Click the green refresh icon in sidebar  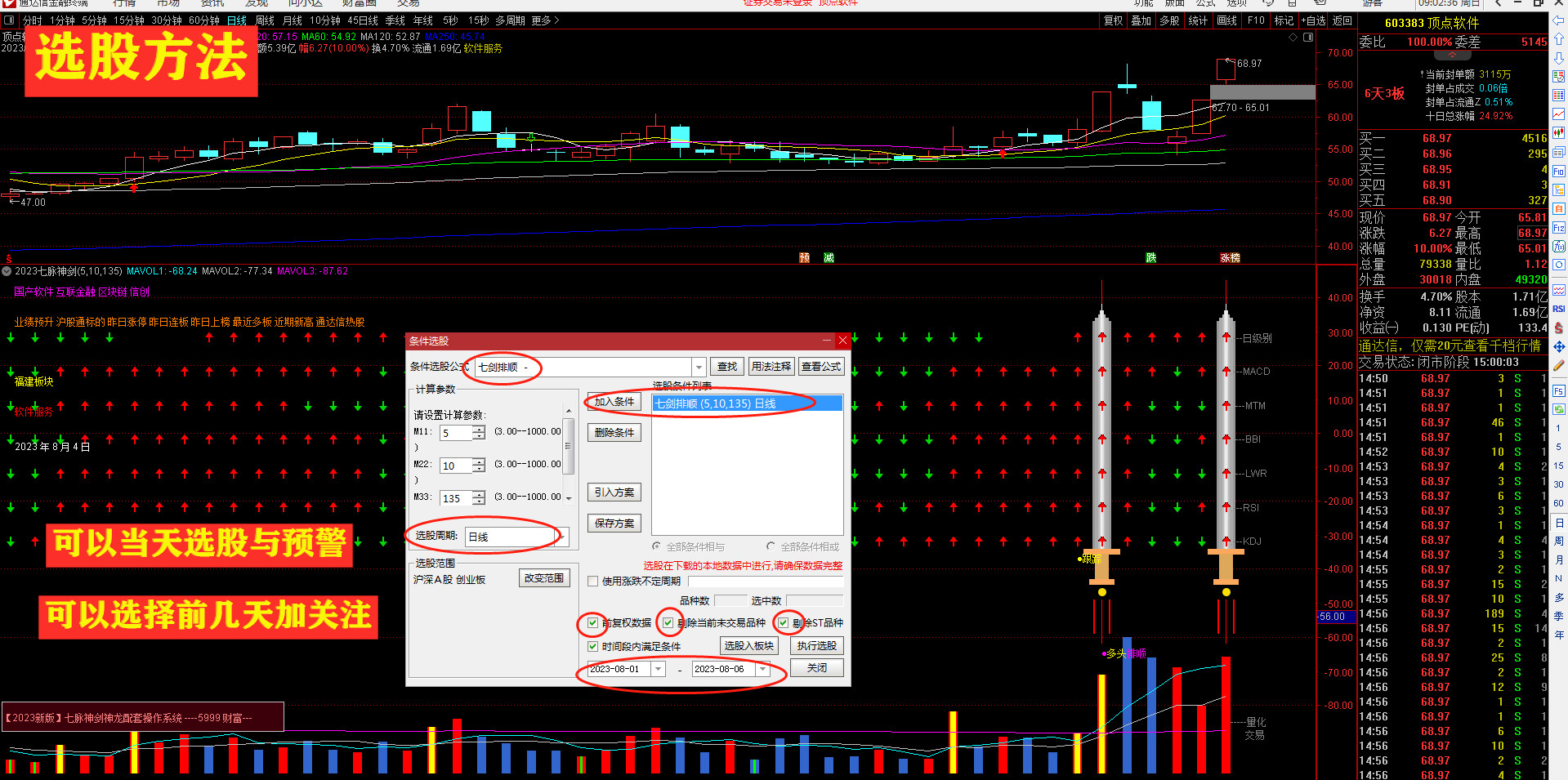tap(1558, 409)
